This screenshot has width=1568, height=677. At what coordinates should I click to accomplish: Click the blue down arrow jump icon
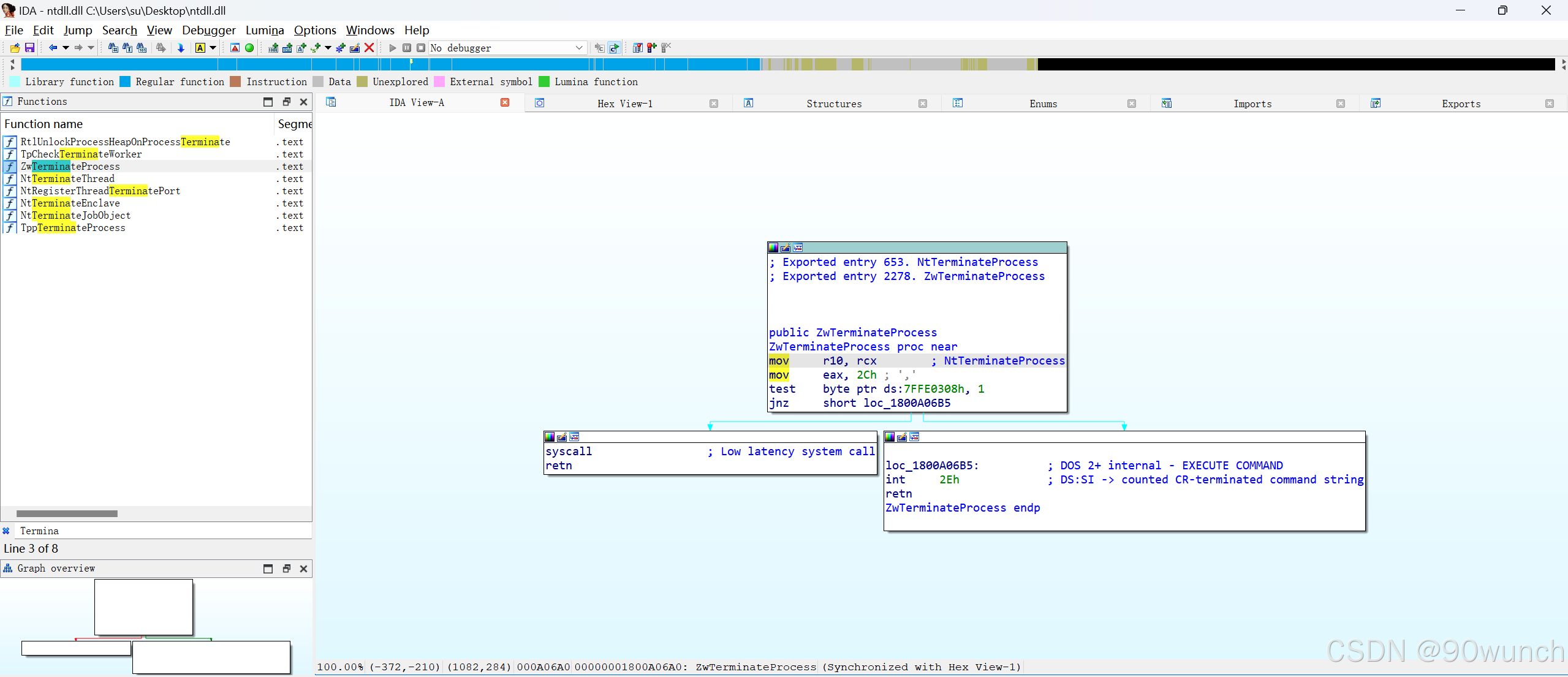(181, 48)
